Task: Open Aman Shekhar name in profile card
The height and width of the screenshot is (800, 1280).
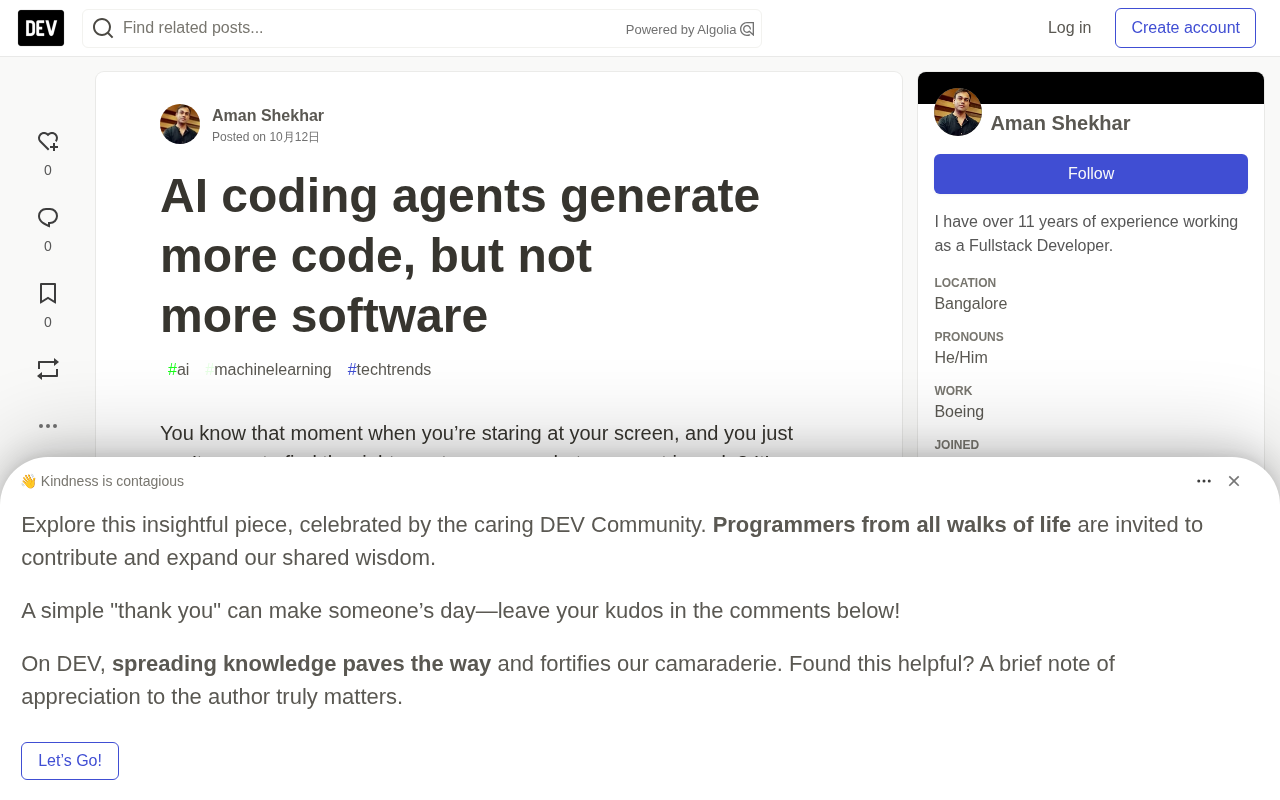Action: click(x=1060, y=123)
